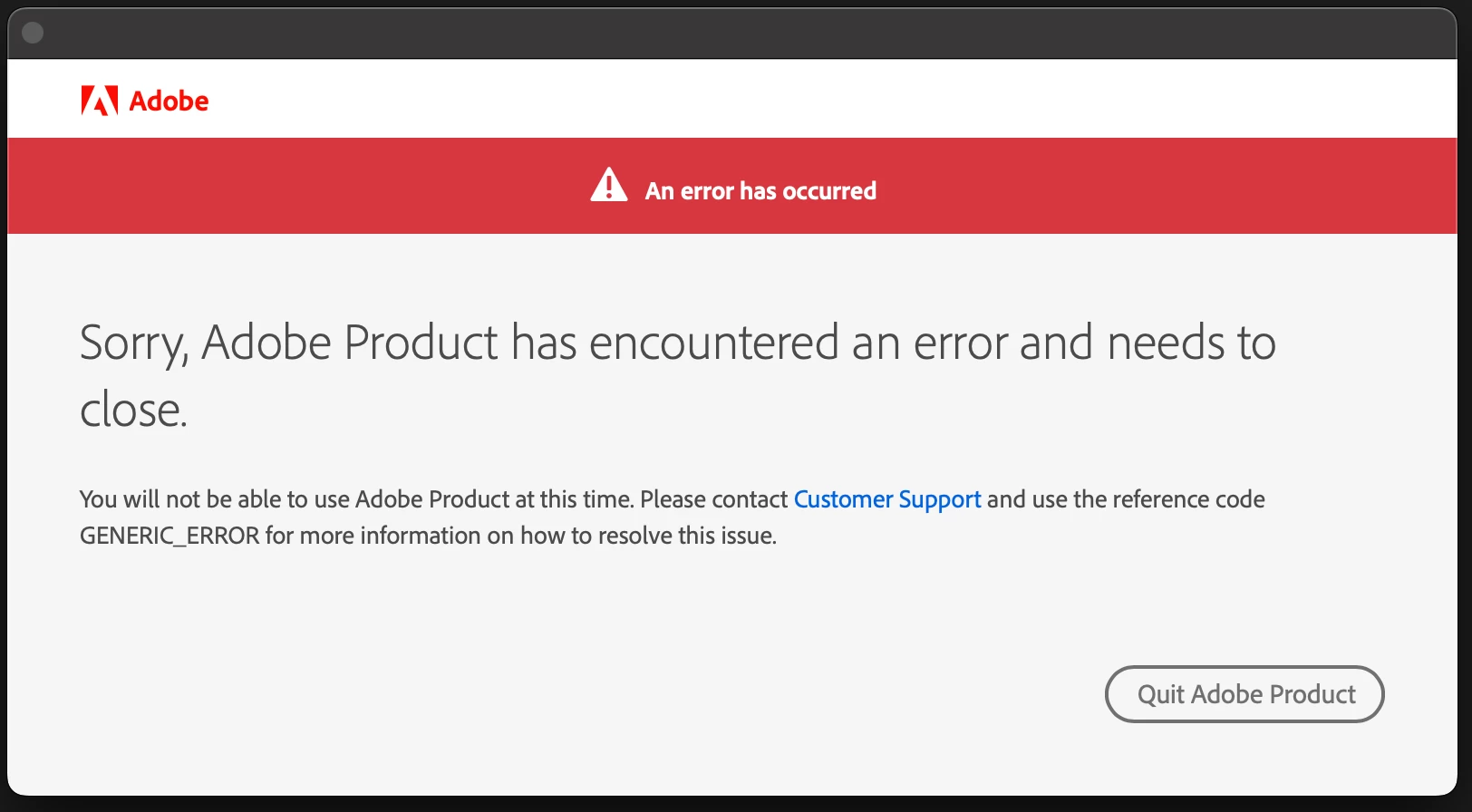Click the gray window button in title bar
The width and height of the screenshot is (1472, 812).
(33, 34)
